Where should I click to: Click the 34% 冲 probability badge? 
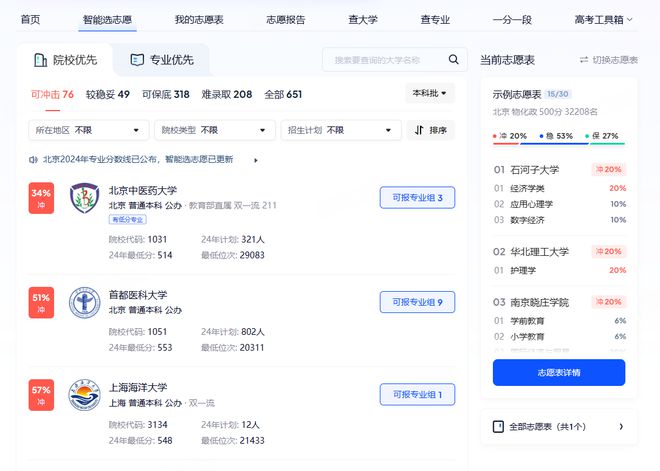click(x=41, y=198)
